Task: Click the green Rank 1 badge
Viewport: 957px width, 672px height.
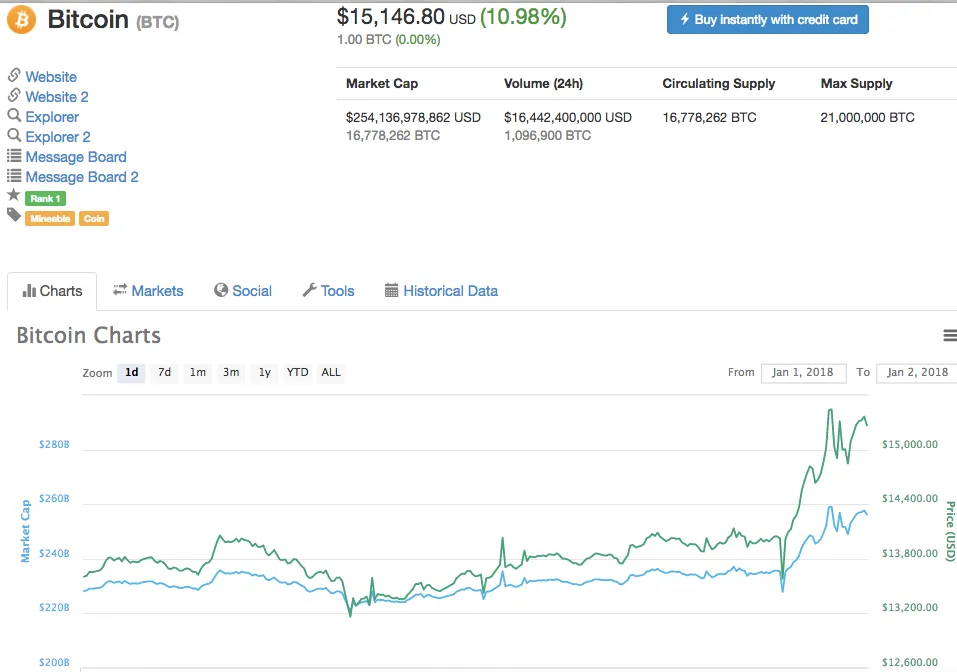Action: click(45, 198)
